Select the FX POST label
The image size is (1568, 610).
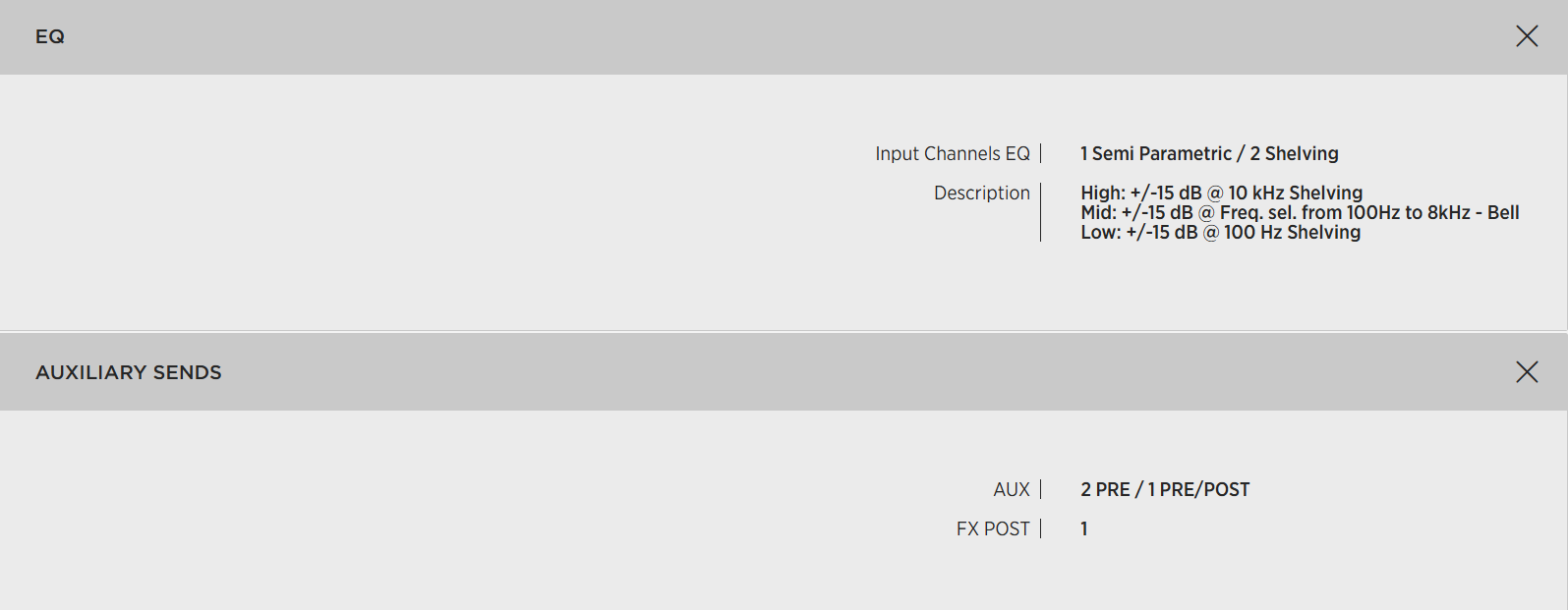[992, 529]
